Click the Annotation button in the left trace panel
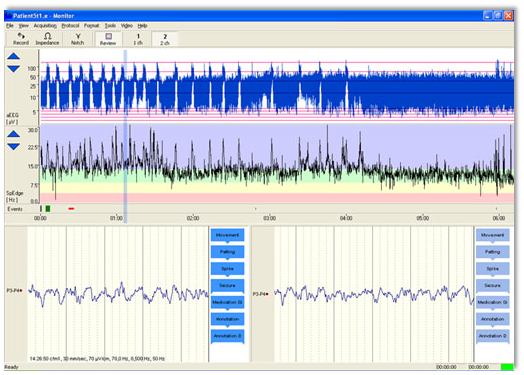Viewport: 524px width, 375px height. pos(227,319)
